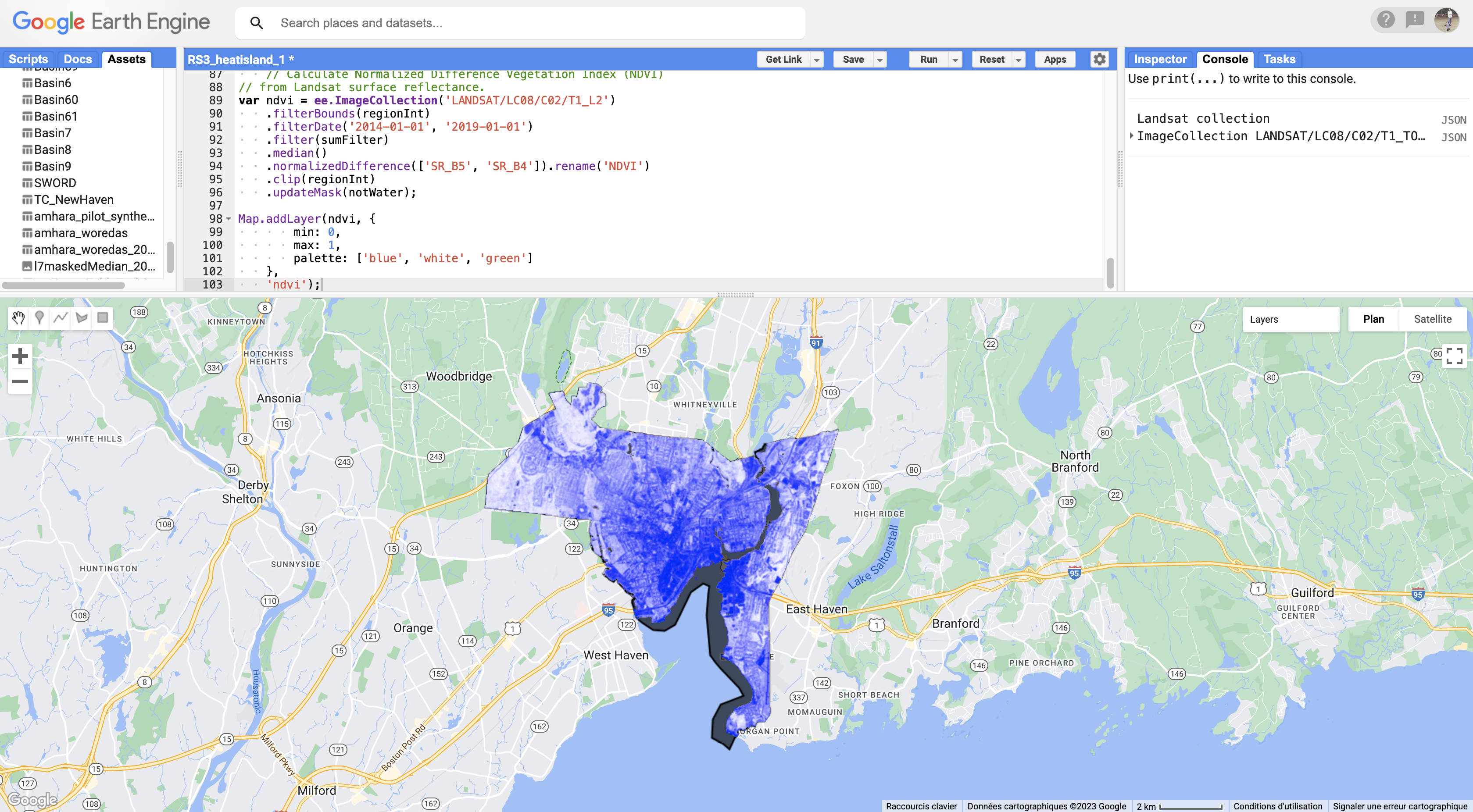Switch to the Inspector tab
Image resolution: width=1473 pixels, height=812 pixels.
[x=1160, y=60]
